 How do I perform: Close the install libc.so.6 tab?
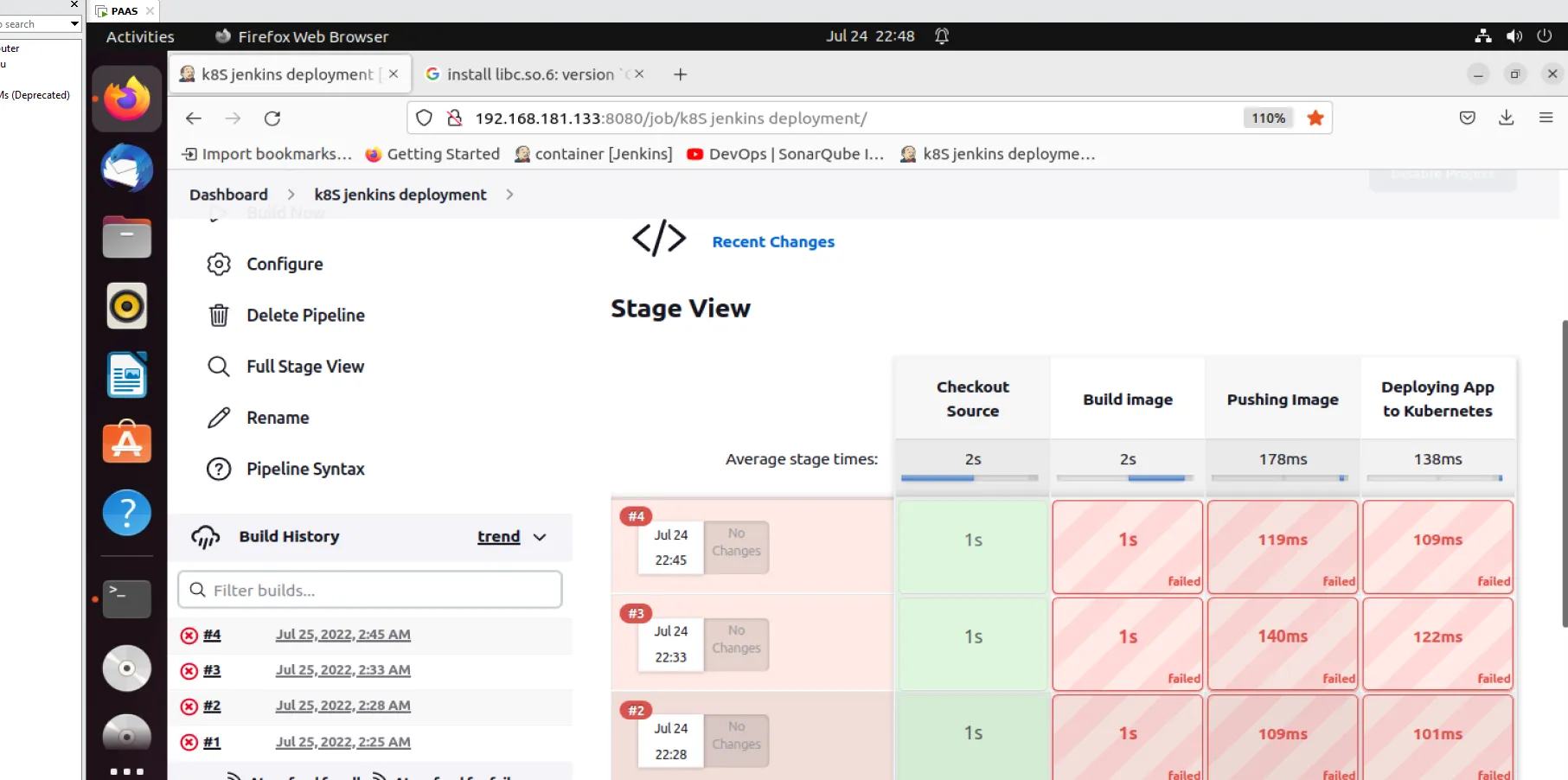[x=639, y=74]
